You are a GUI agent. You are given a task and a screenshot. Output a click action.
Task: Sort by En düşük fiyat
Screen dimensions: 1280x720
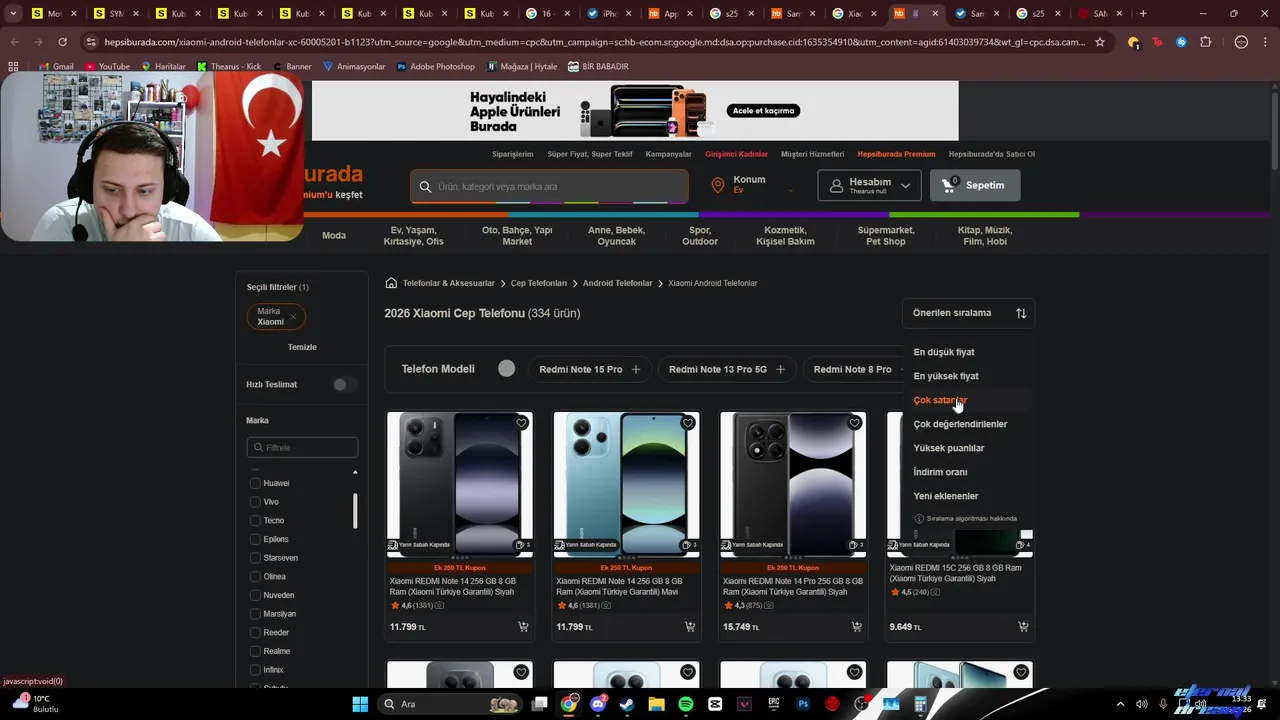click(x=944, y=352)
